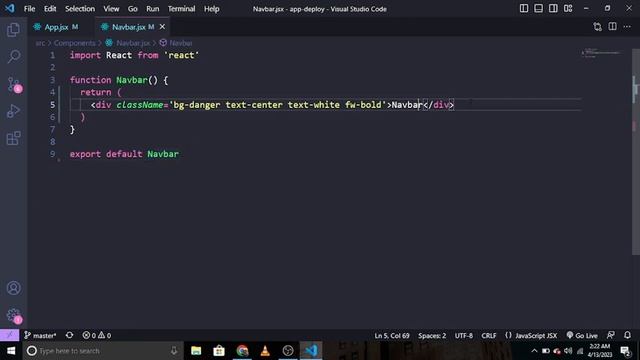This screenshot has width=640, height=360.
Task: Click the Windows Start button
Action: [11, 351]
